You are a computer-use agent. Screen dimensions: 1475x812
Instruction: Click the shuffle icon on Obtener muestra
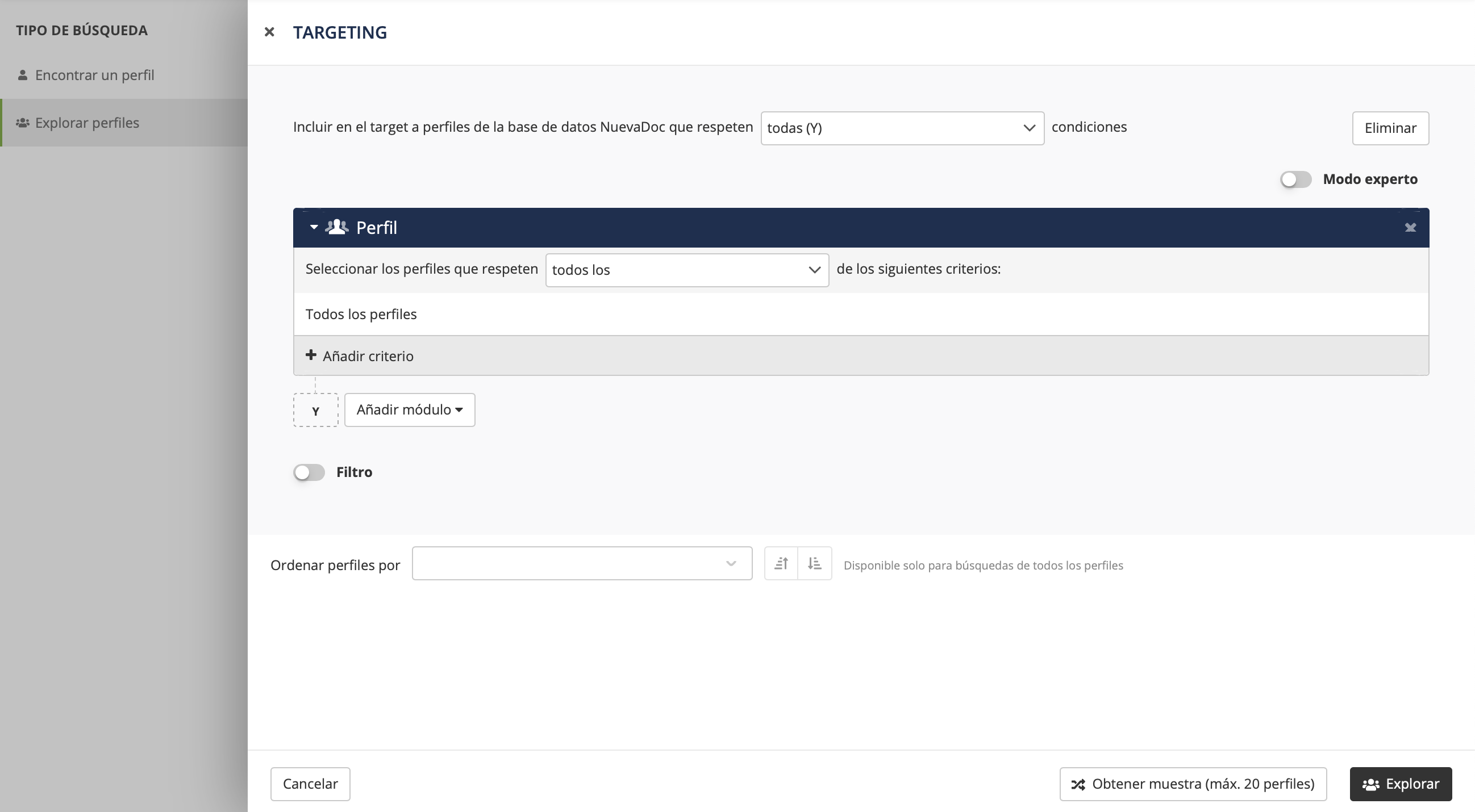tap(1078, 785)
